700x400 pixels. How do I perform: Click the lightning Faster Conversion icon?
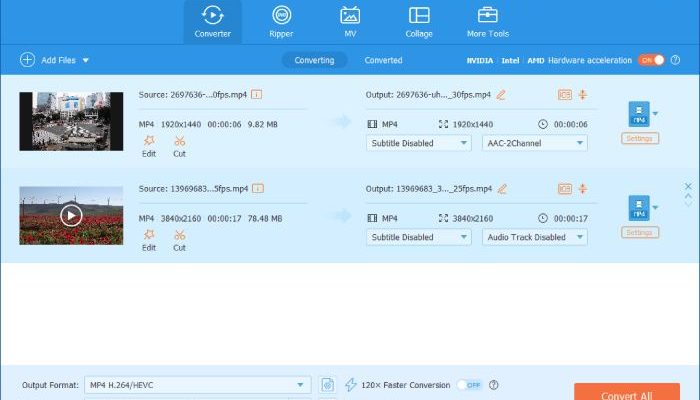point(351,385)
